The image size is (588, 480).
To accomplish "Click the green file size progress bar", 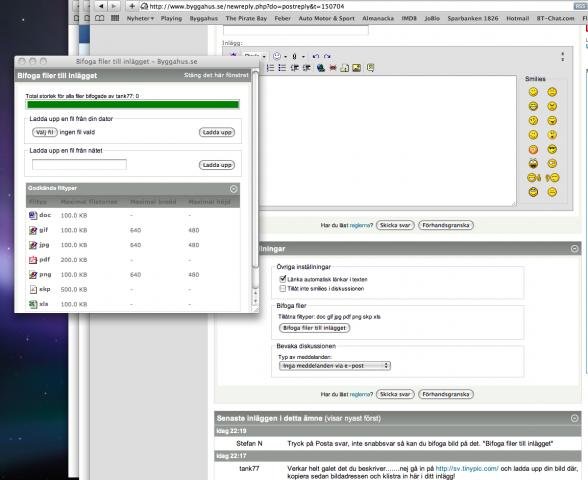I will point(133,105).
